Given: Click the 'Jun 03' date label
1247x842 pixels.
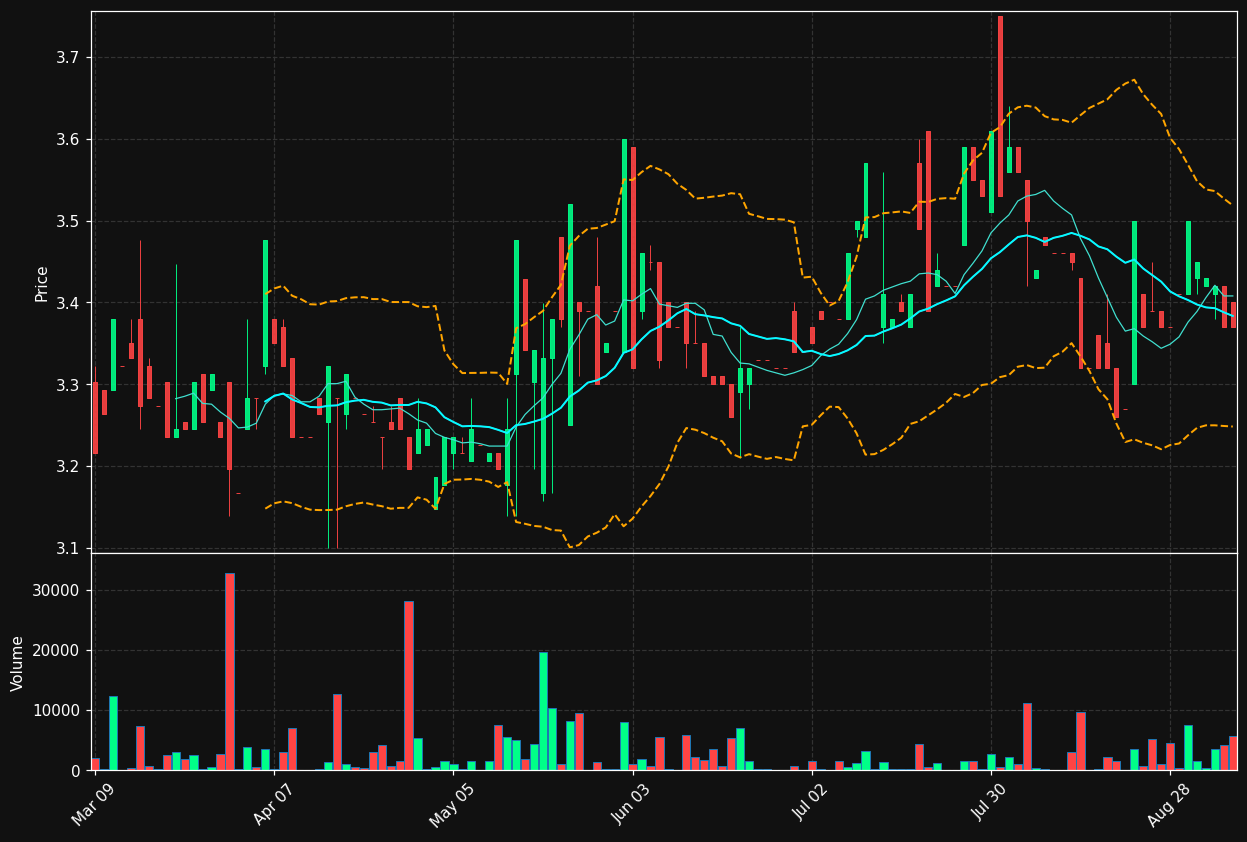Looking at the screenshot, I should [630, 806].
